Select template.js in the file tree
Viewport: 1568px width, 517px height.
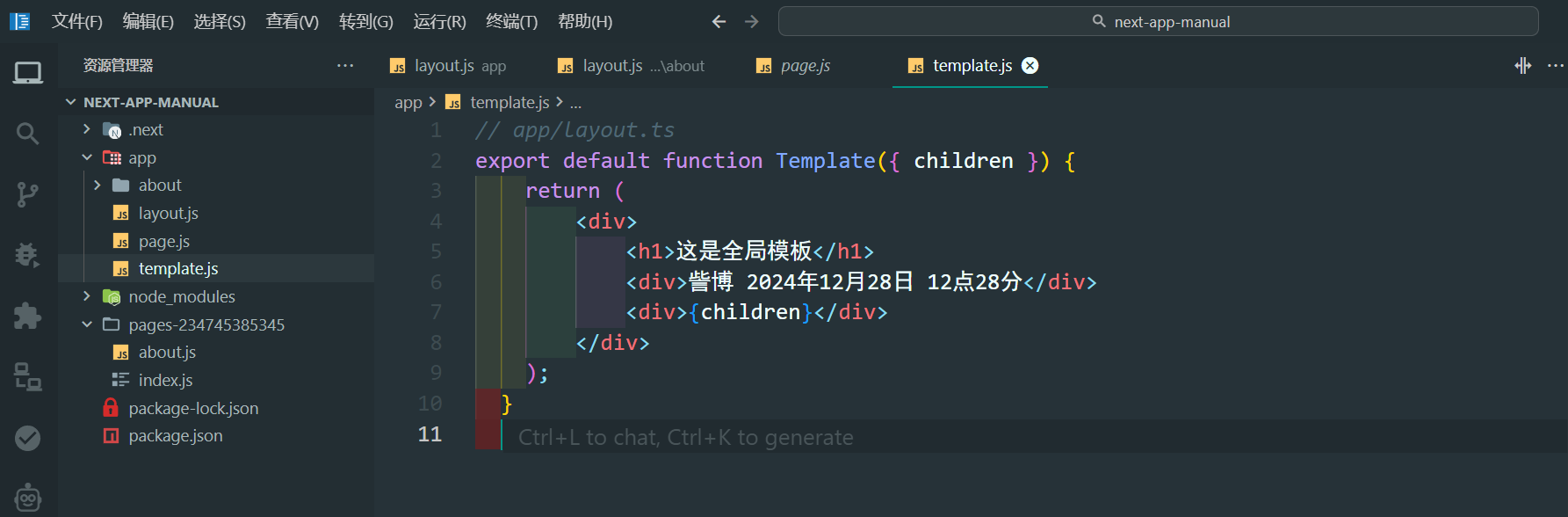tap(178, 268)
